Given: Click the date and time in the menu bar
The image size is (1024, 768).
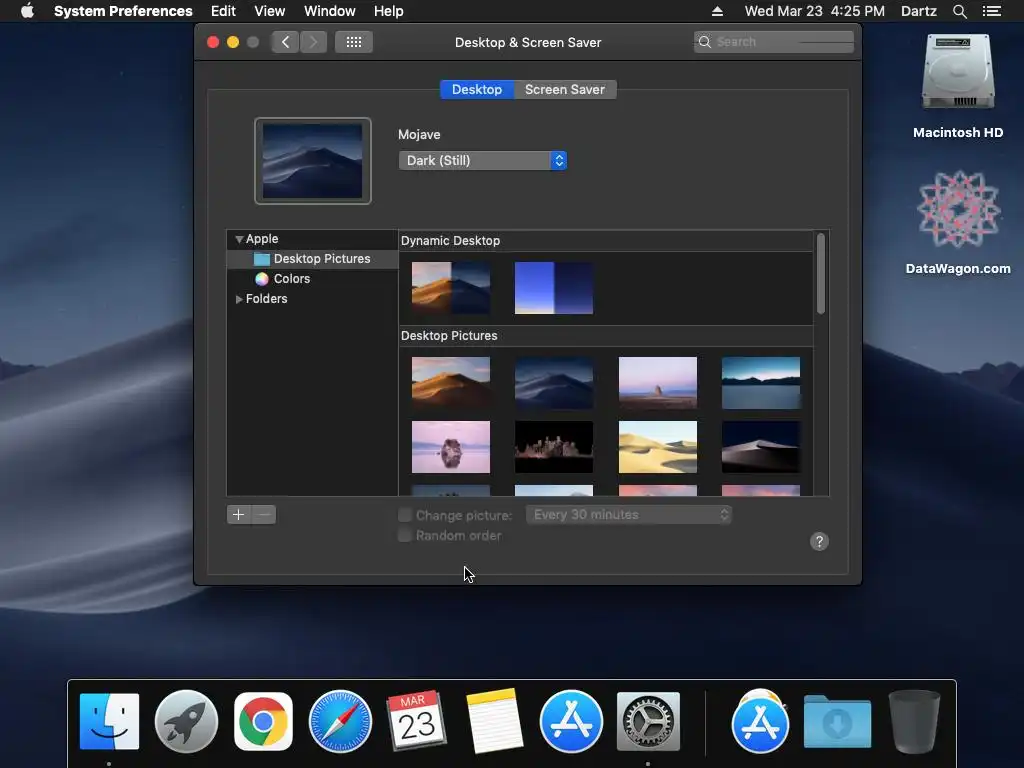Looking at the screenshot, I should (x=814, y=11).
